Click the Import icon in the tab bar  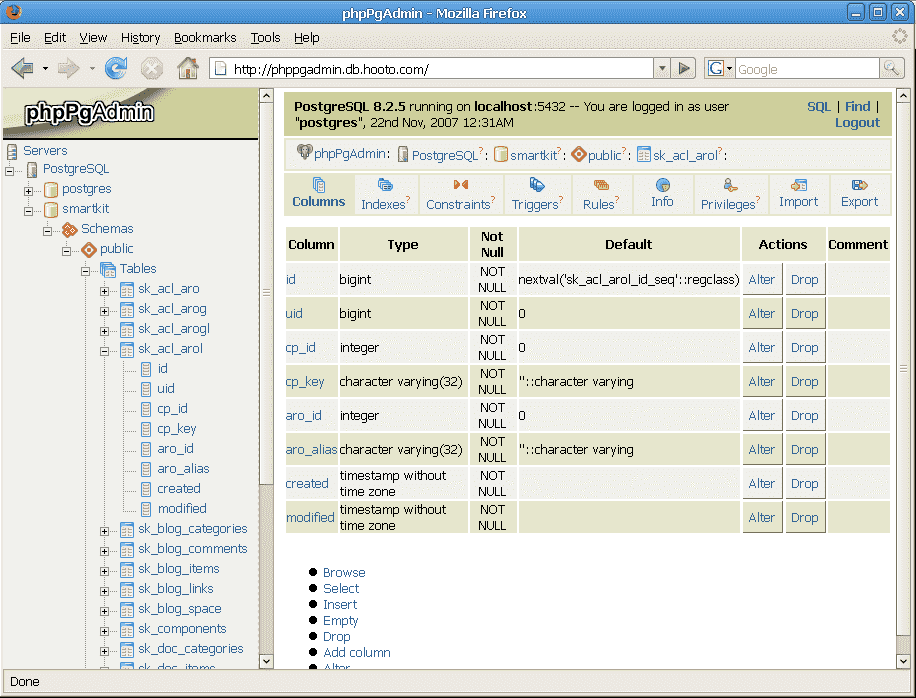[799, 185]
